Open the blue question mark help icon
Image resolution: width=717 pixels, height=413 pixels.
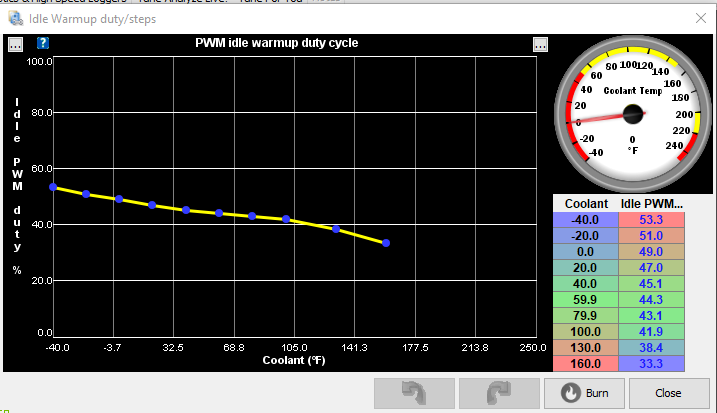click(43, 43)
